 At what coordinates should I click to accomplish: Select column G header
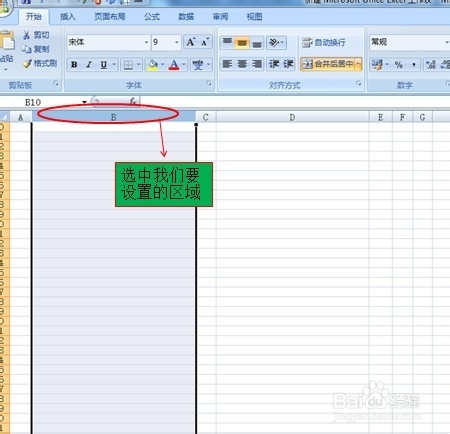(x=422, y=117)
